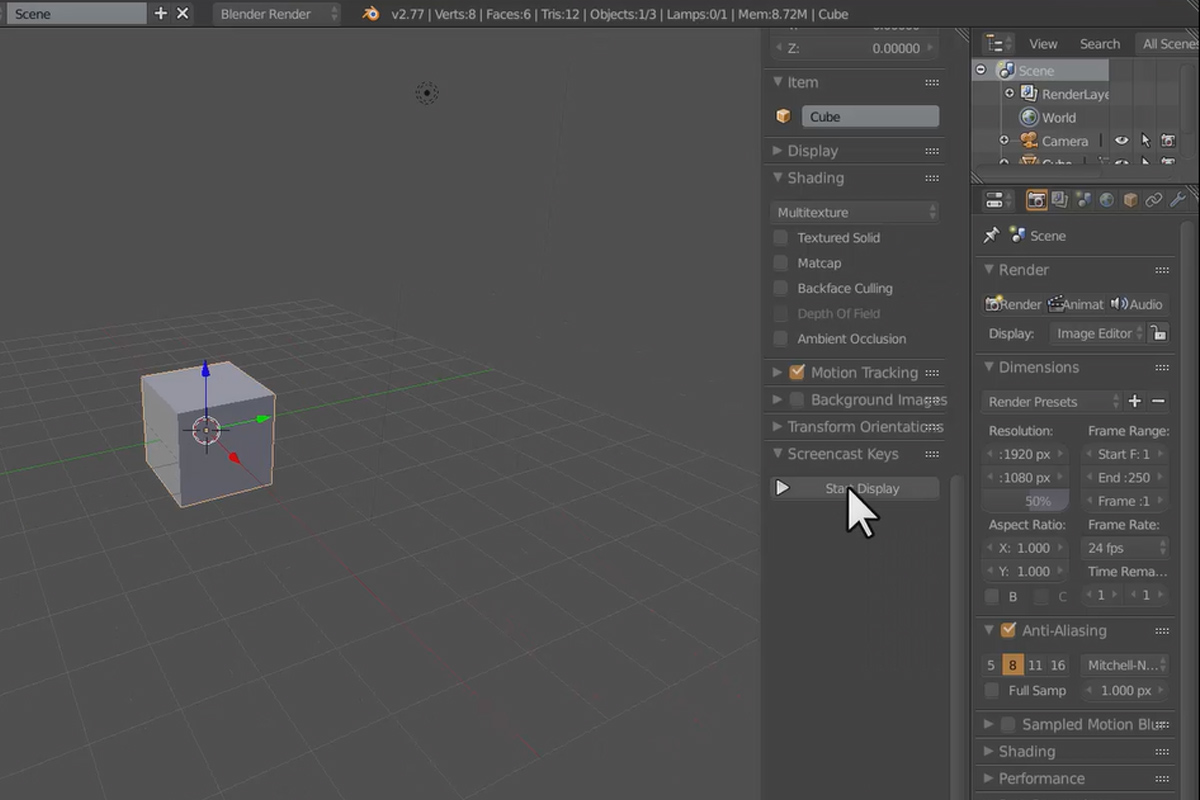Viewport: 1200px width, 800px height.
Task: Open the outliner Search menu
Action: coord(1100,43)
